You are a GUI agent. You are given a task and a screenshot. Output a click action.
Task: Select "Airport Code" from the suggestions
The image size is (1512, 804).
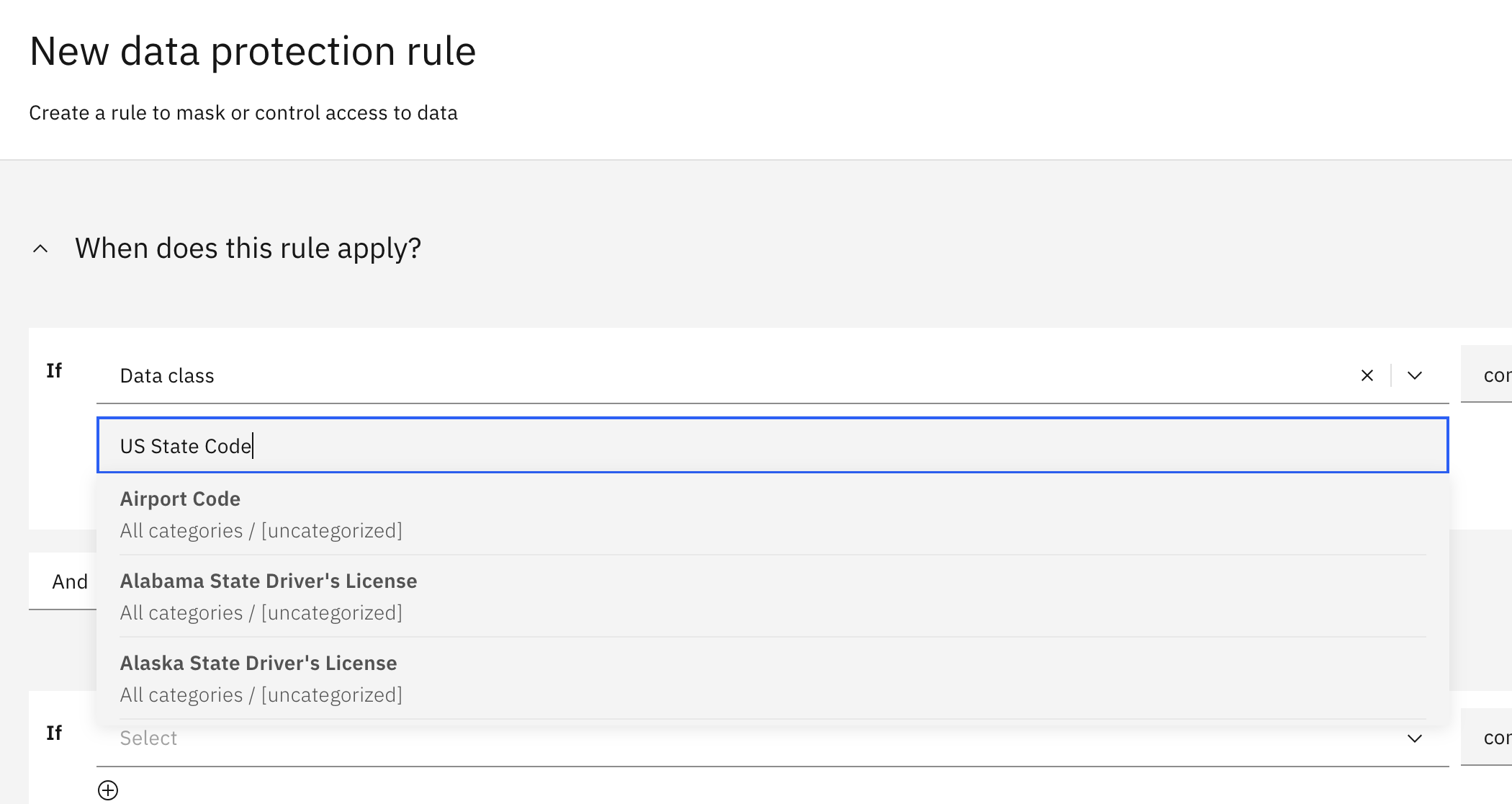(x=180, y=499)
